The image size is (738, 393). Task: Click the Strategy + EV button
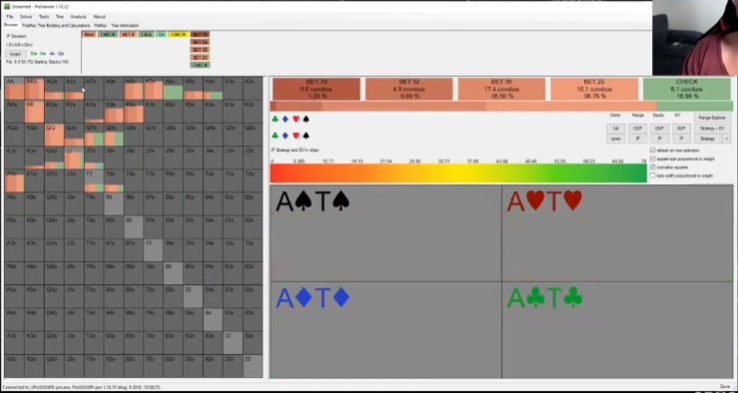[x=712, y=128]
